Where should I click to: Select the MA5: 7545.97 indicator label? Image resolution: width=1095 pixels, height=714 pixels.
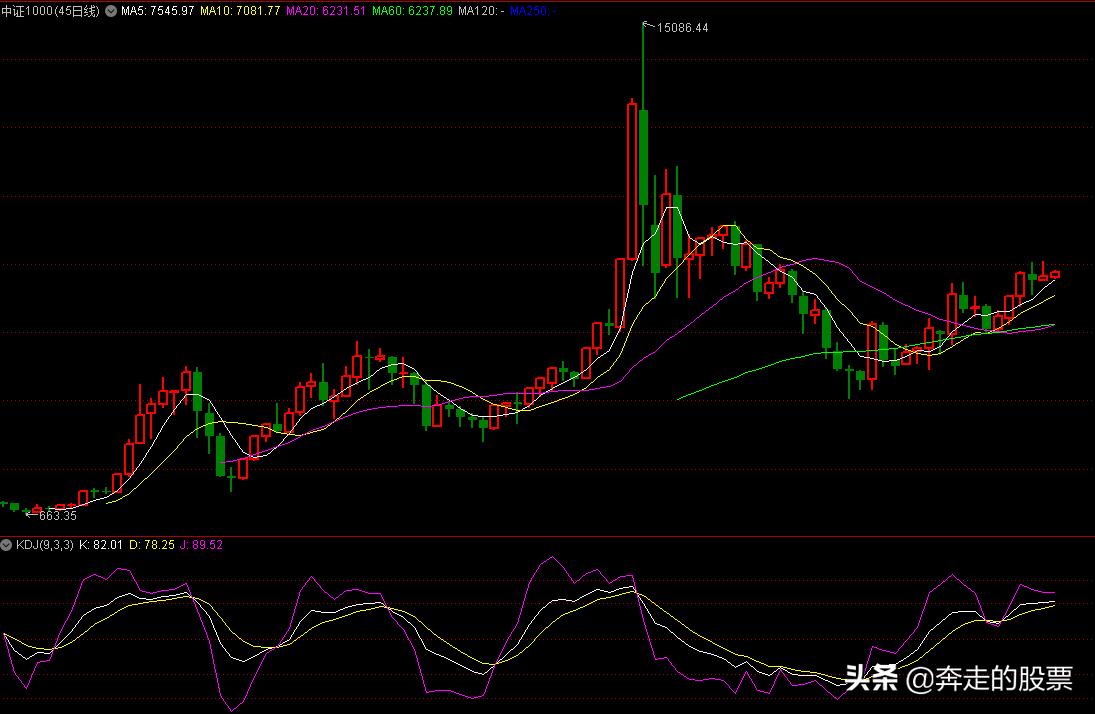[157, 10]
